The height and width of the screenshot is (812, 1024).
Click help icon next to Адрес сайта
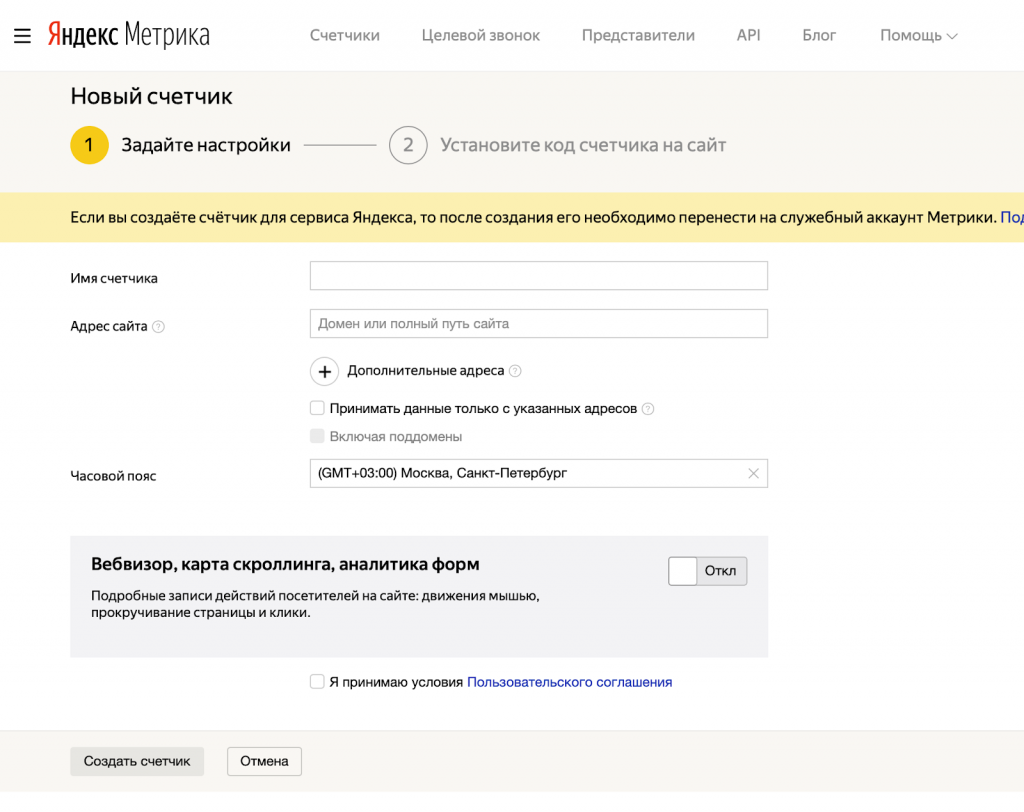(x=158, y=327)
